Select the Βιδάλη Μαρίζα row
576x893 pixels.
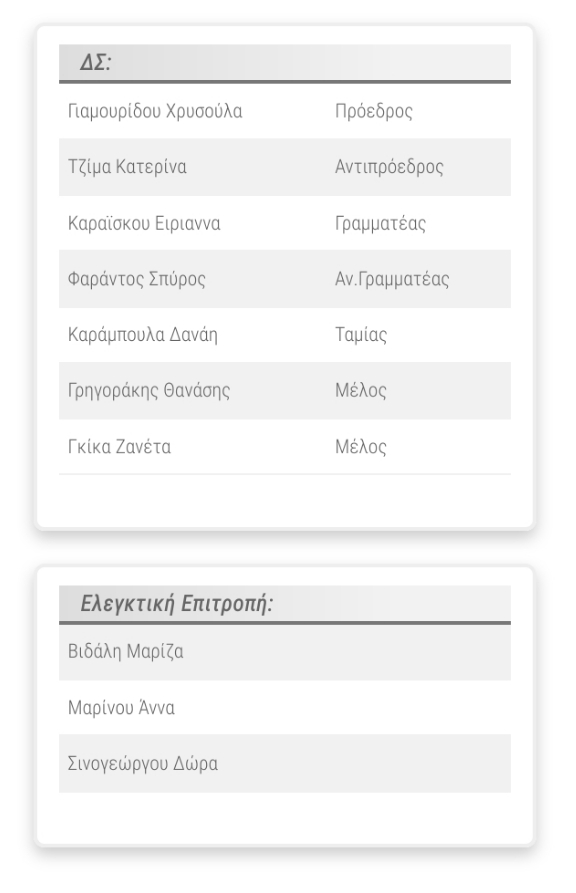[x=284, y=652]
